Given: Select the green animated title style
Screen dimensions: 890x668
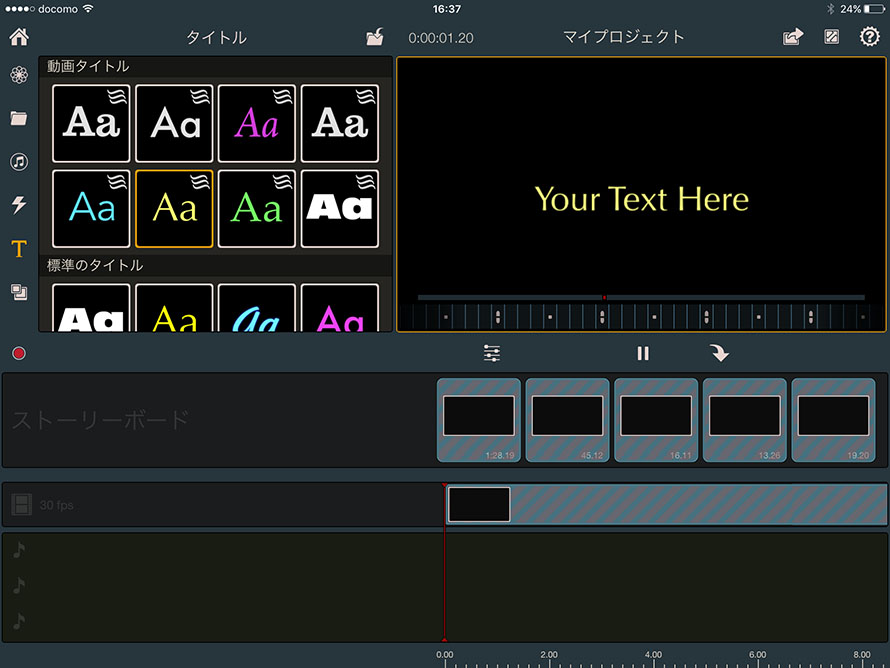Looking at the screenshot, I should pos(257,208).
